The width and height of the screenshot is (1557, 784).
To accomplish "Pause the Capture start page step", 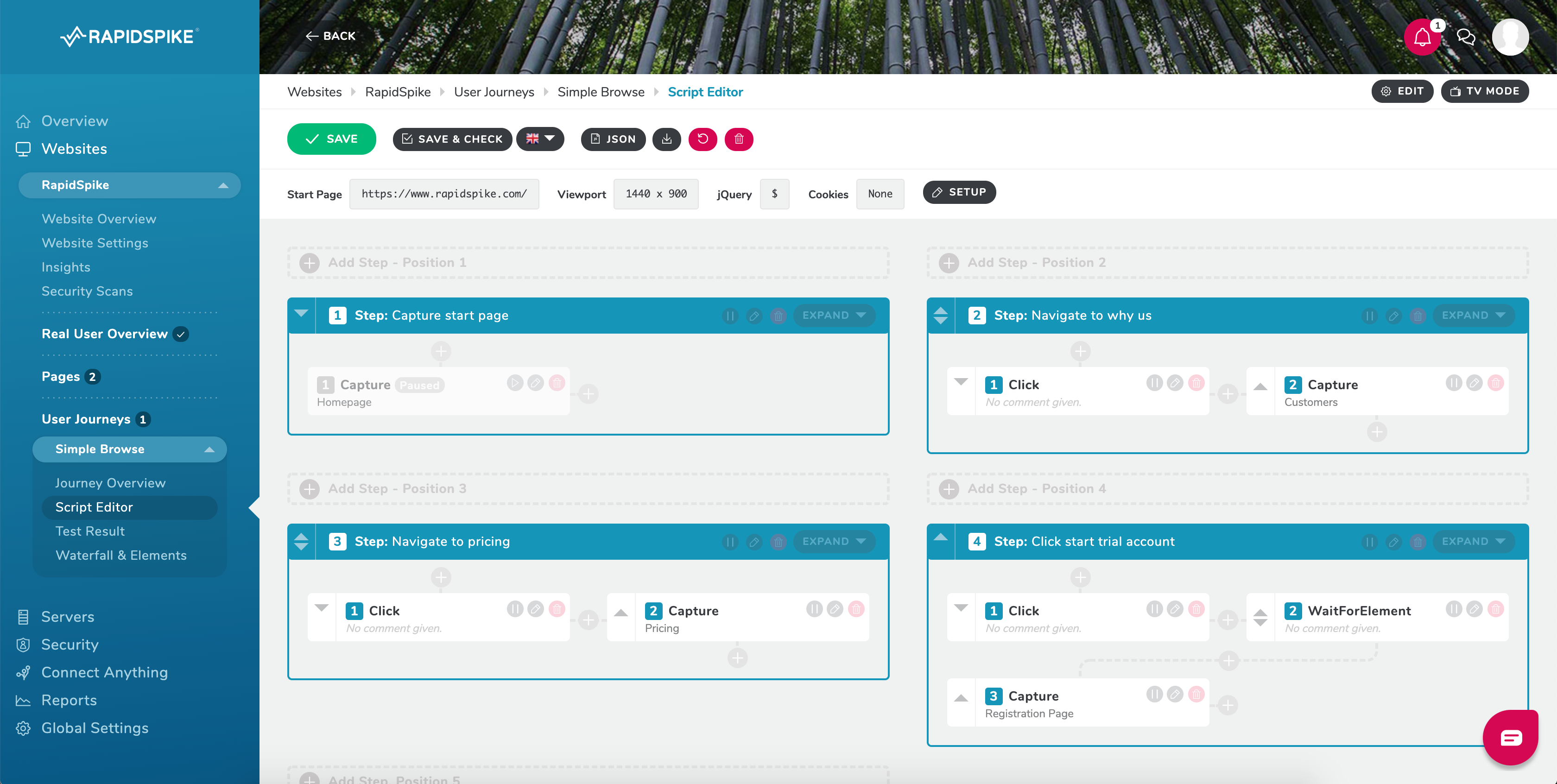I will [x=730, y=316].
